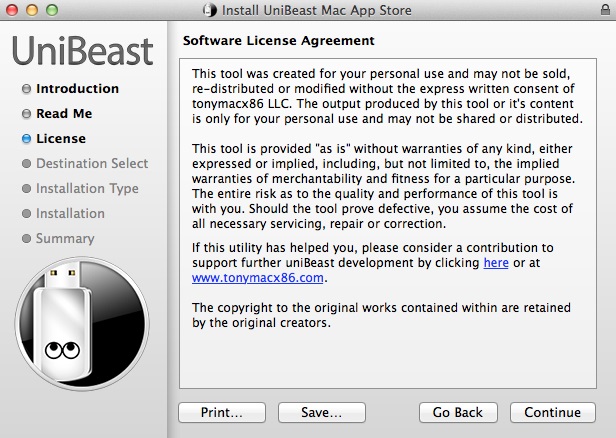Open the 'here' contribution link

(496, 262)
